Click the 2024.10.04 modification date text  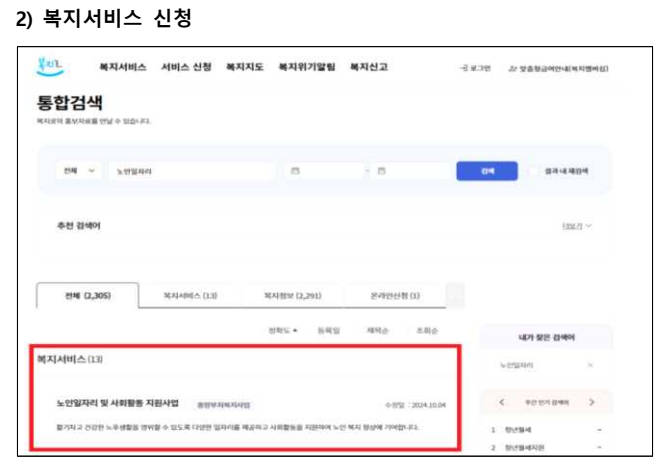tap(429, 405)
